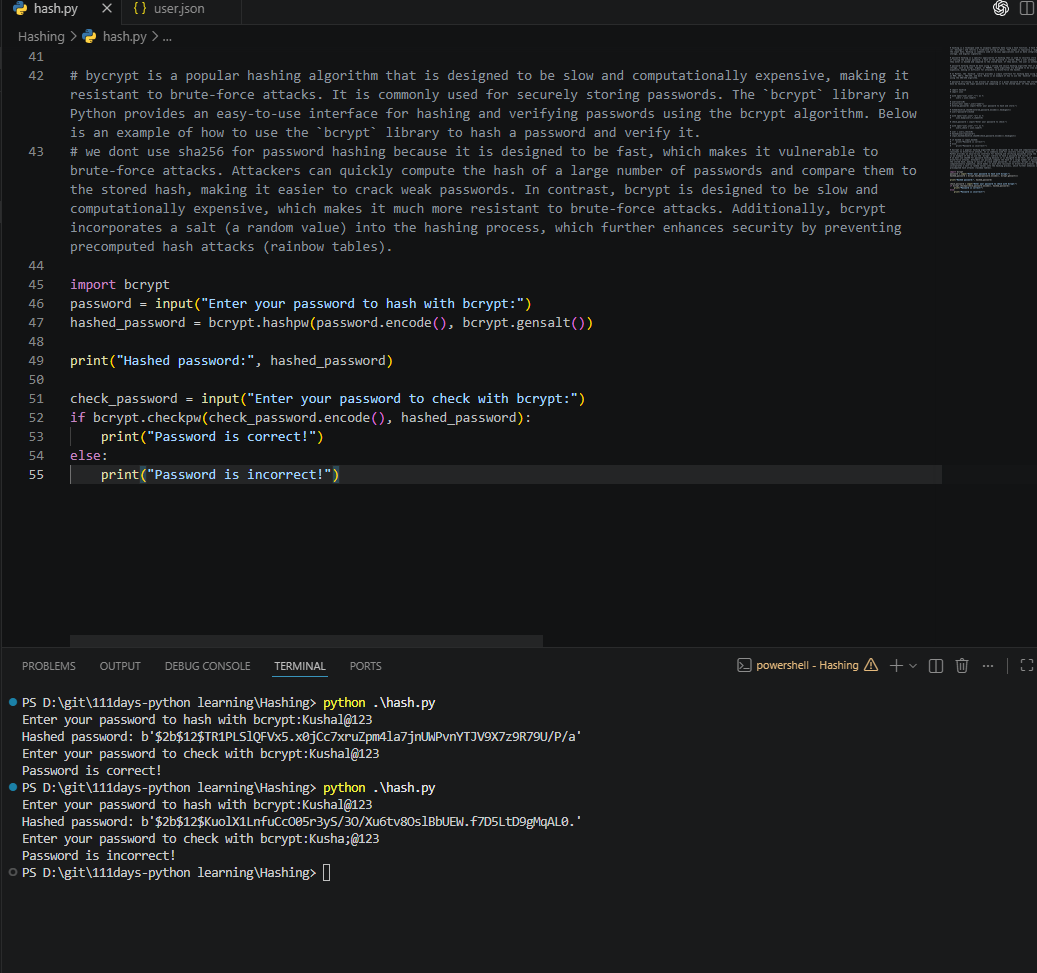This screenshot has height=973, width=1037.
Task: Click the terminal warning triangle icon
Action: [x=871, y=665]
